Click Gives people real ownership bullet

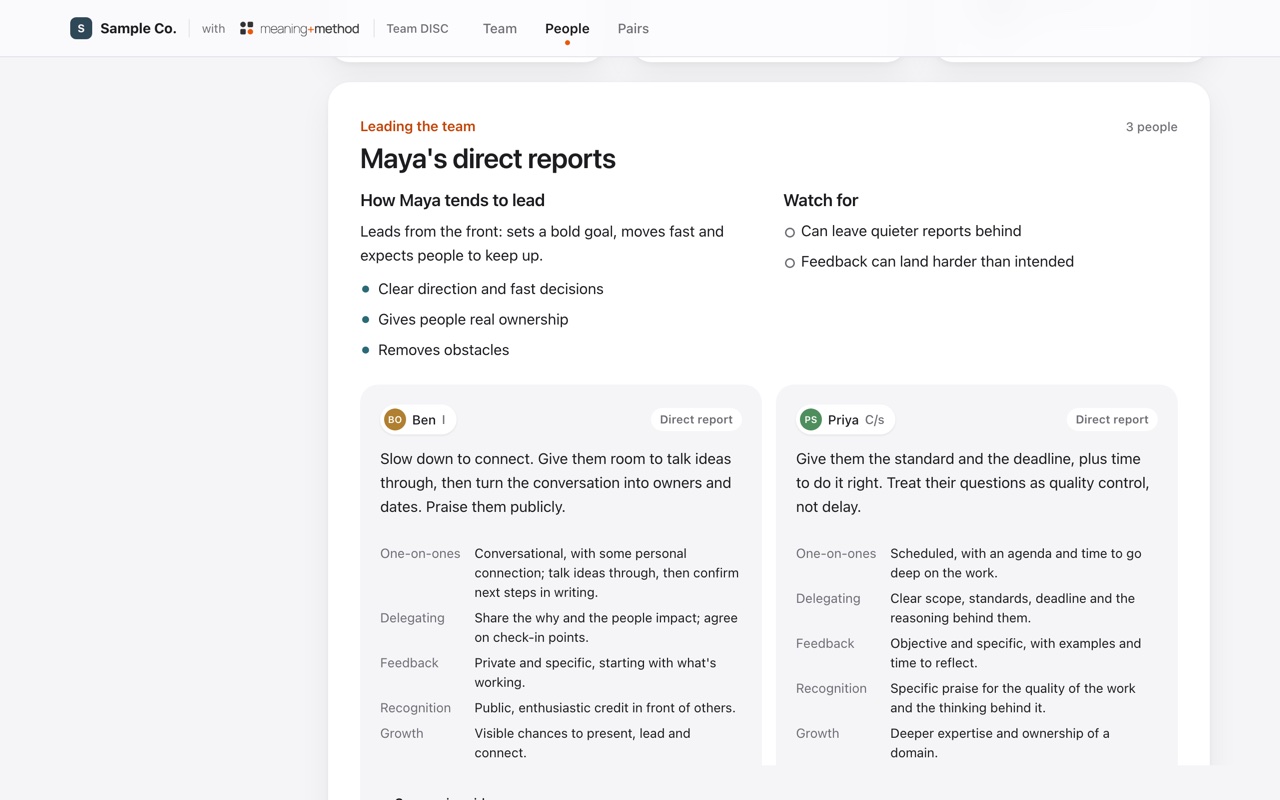pyautogui.click(x=473, y=319)
